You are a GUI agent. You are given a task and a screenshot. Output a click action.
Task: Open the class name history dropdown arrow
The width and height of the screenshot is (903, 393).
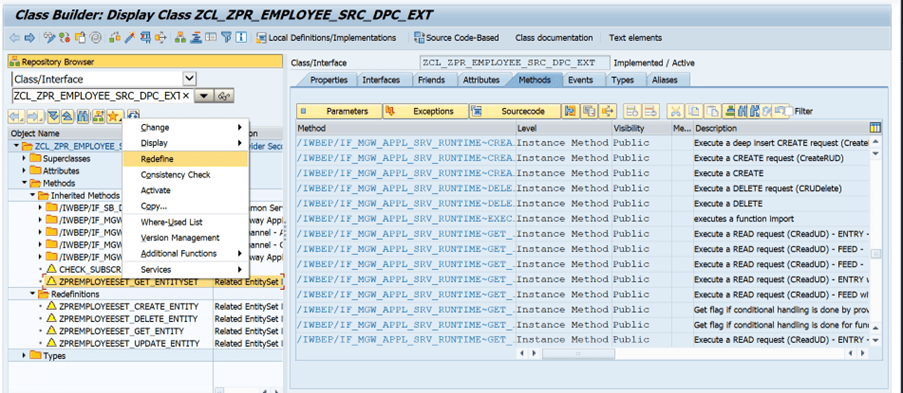pos(204,96)
